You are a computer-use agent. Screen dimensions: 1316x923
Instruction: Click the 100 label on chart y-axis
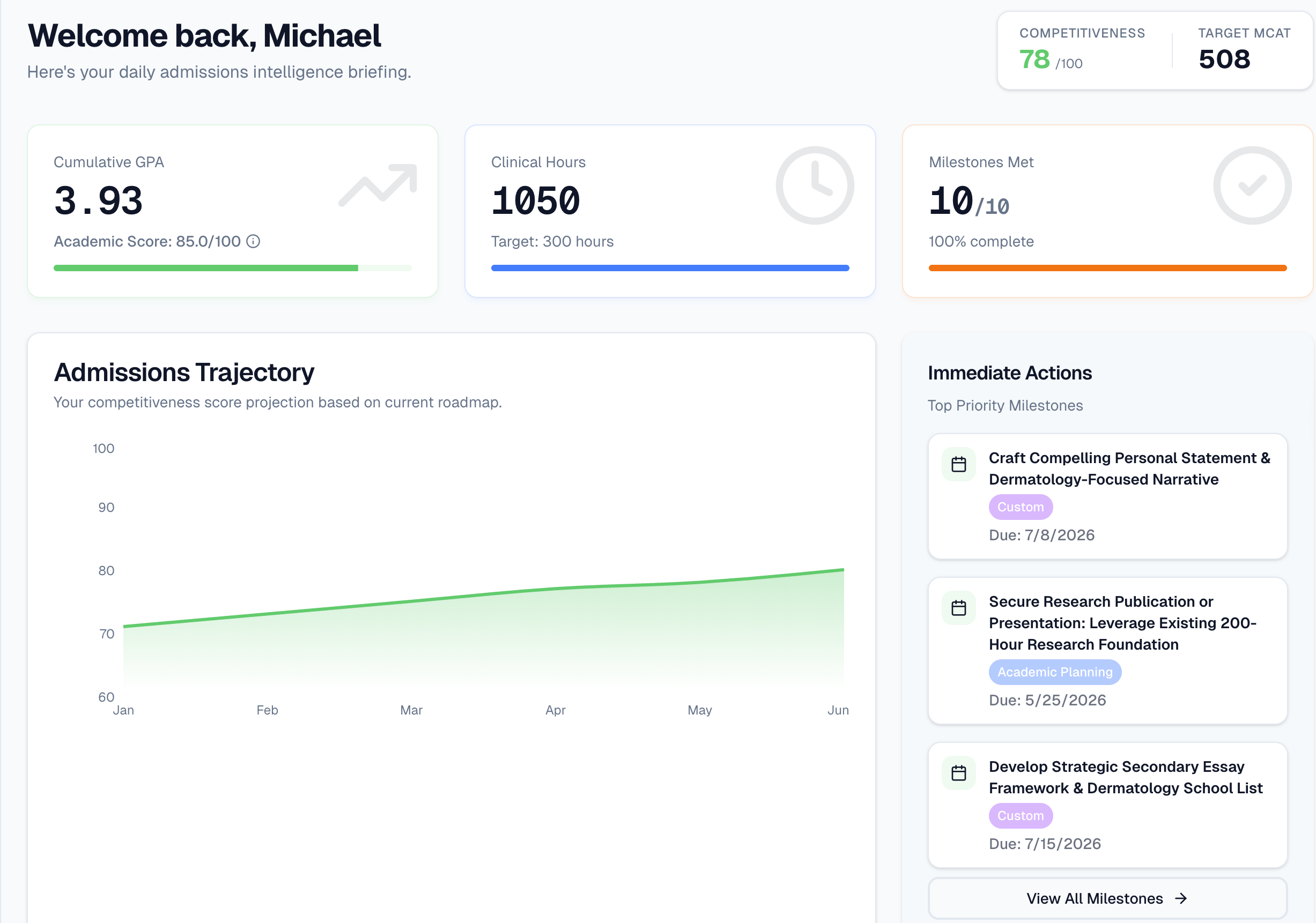[103, 449]
